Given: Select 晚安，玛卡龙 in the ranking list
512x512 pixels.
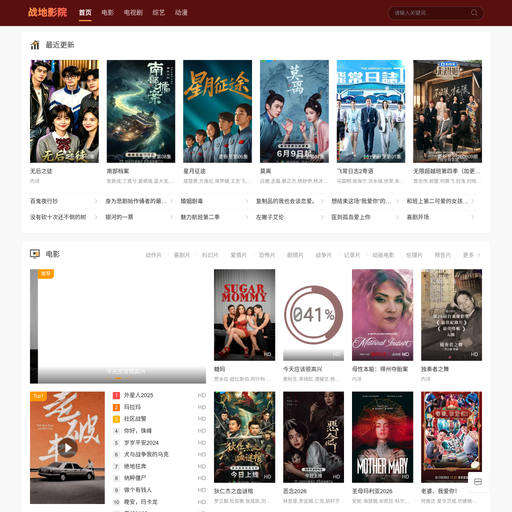Looking at the screenshot, I should (x=141, y=502).
